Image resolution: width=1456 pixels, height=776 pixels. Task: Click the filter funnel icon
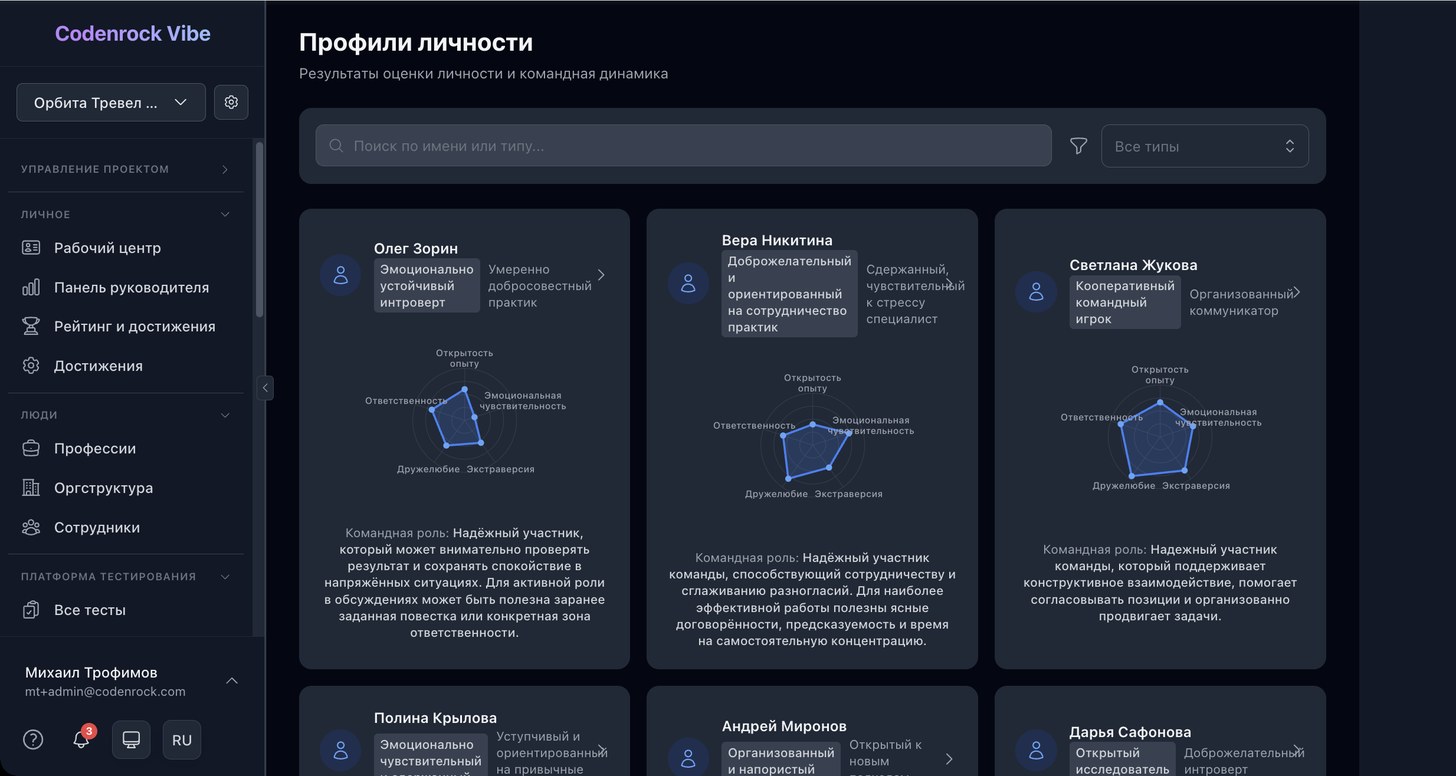pos(1078,146)
